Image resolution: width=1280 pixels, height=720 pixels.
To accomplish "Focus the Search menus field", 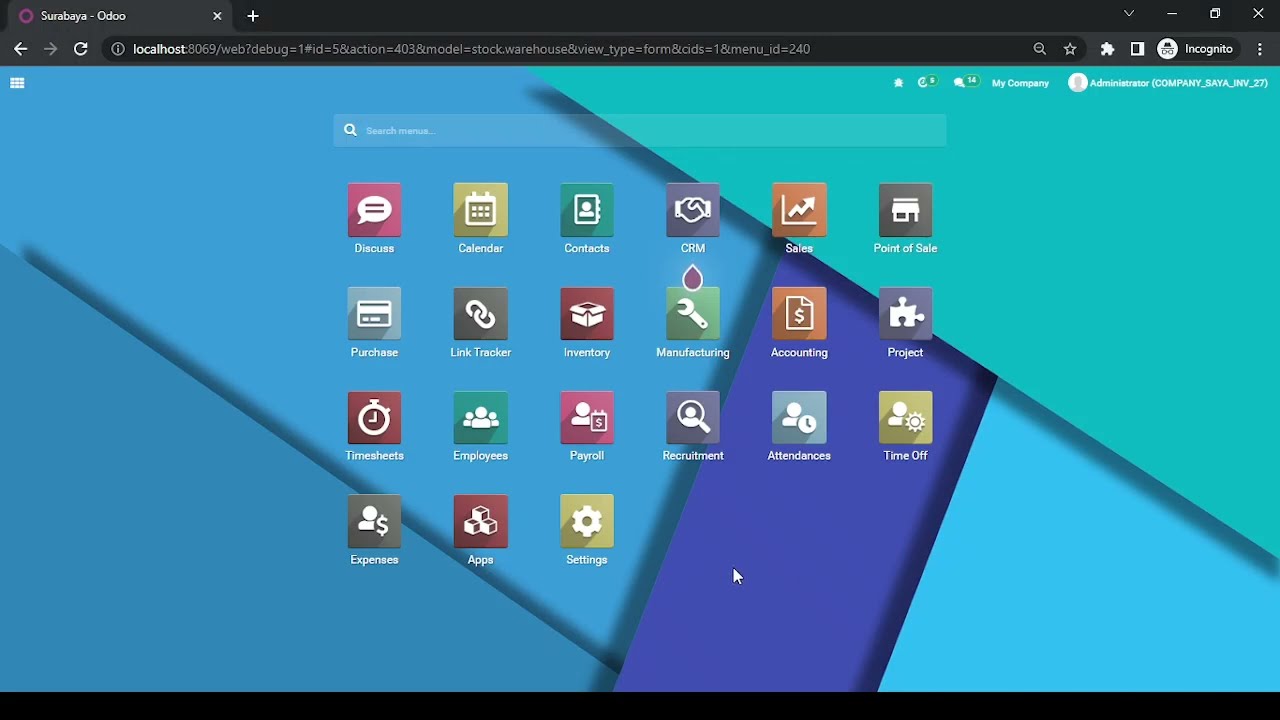I will tap(640, 130).
